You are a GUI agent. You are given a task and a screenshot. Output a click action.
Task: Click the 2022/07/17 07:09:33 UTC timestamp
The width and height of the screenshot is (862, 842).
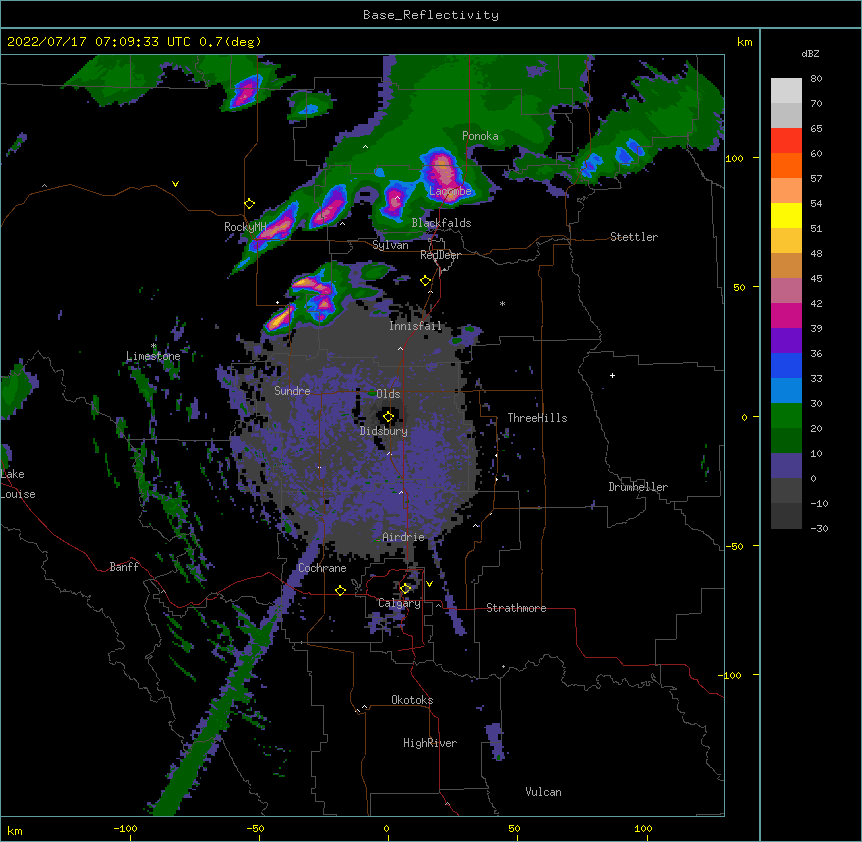[99, 42]
